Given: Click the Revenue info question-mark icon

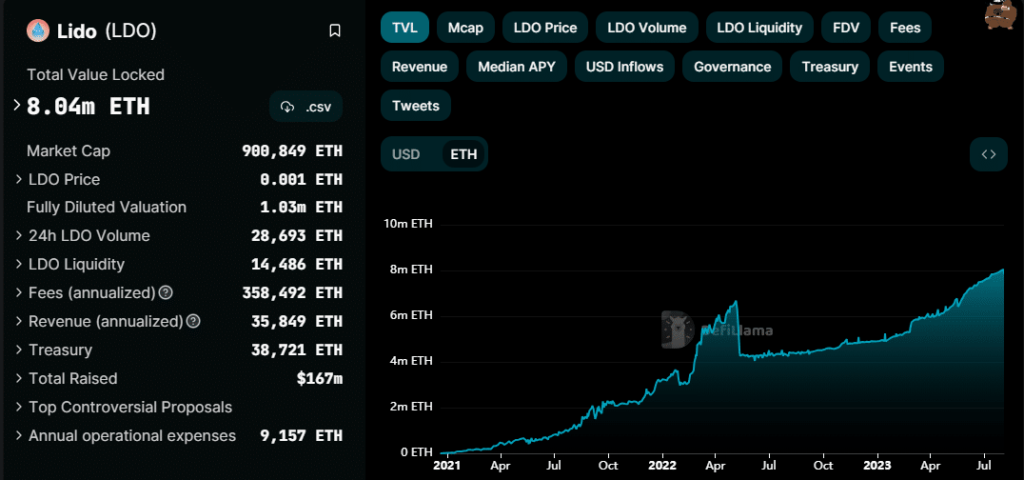Looking at the screenshot, I should [x=193, y=322].
